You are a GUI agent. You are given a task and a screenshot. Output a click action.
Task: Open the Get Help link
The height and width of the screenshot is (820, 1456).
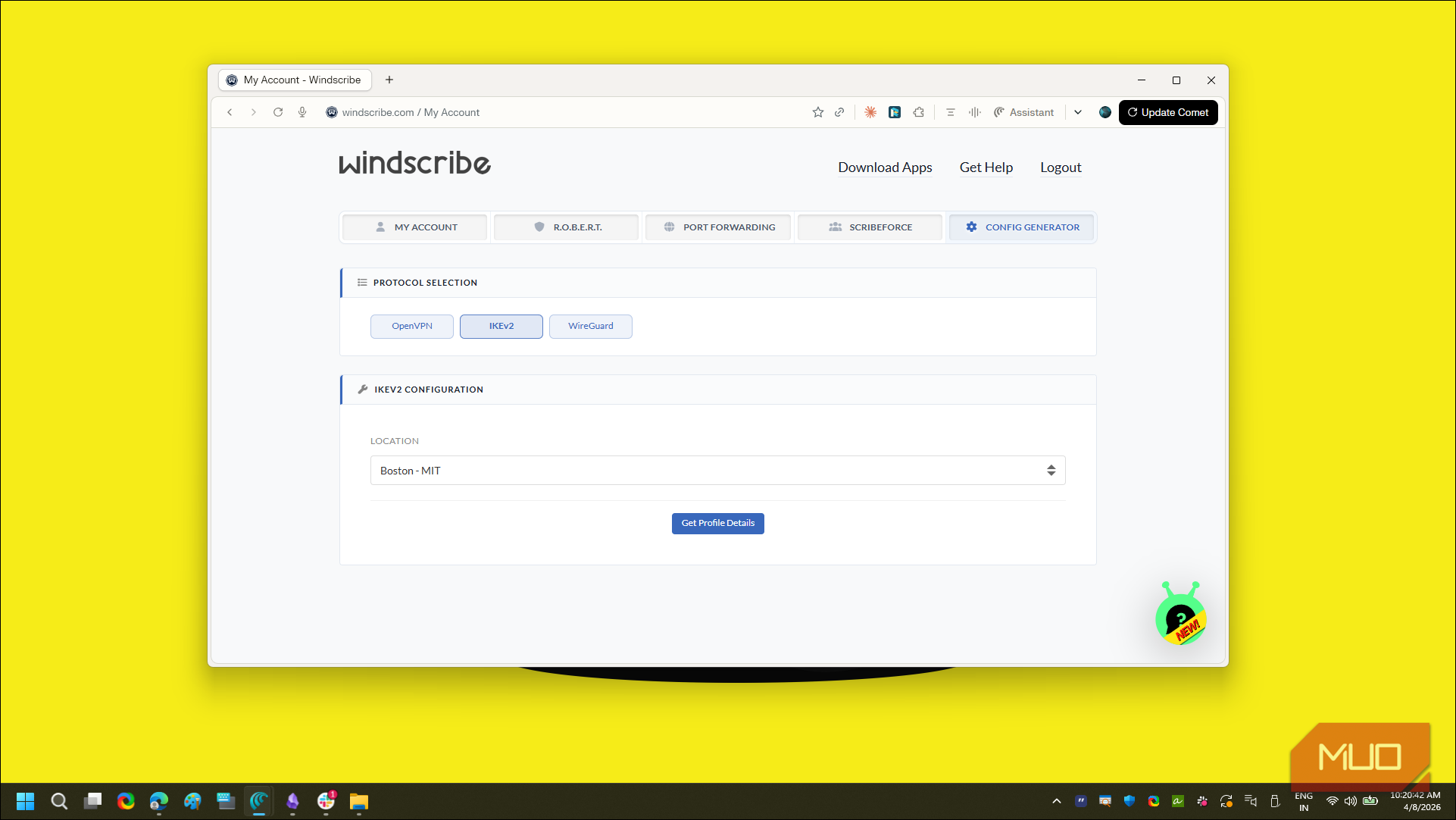coord(986,167)
